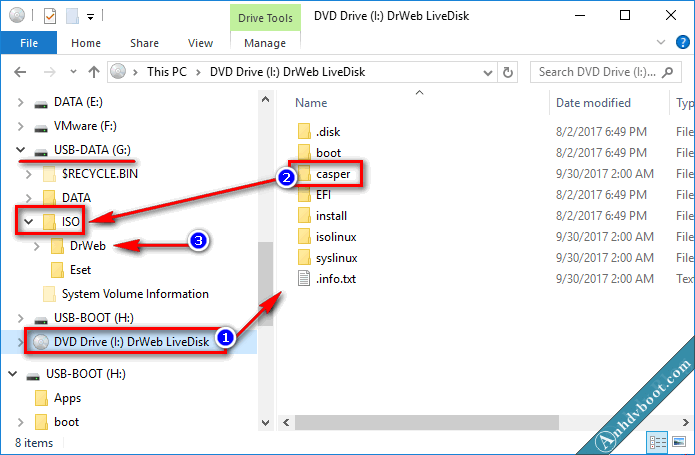Select the DrWeb folder in the tree

(88, 245)
